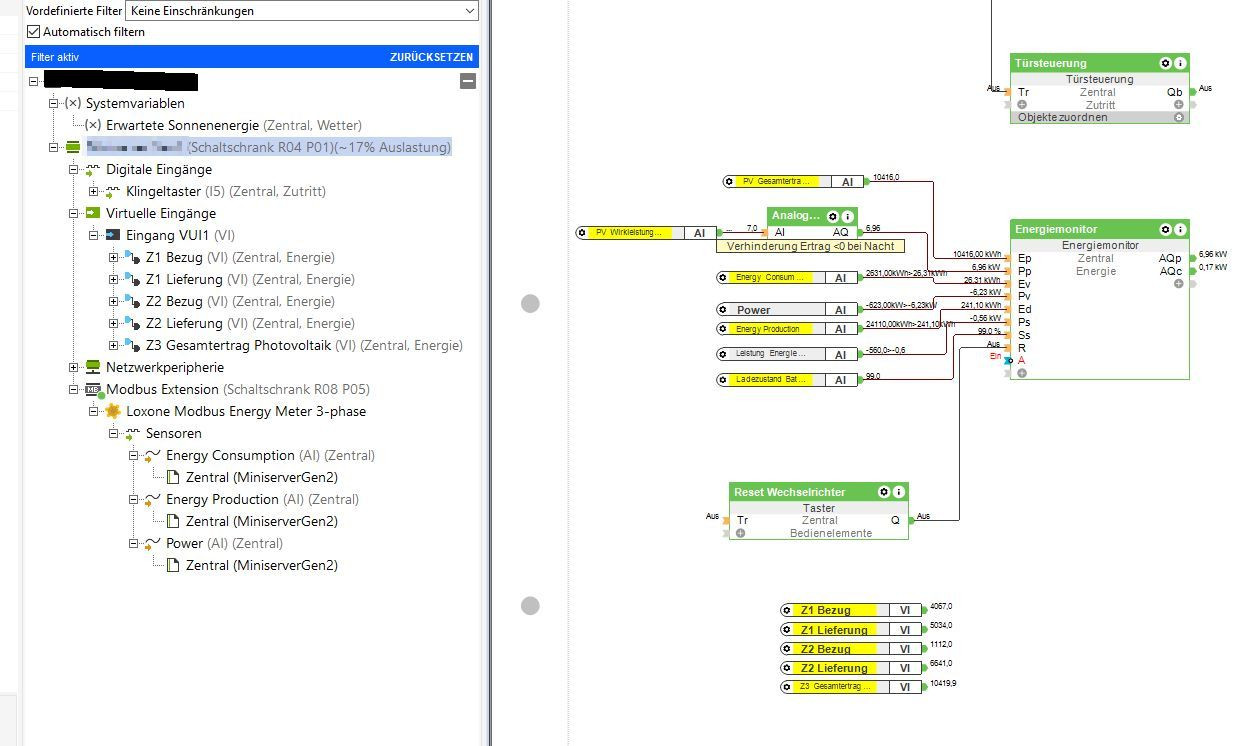Click gear icon on Power input block
This screenshot has width=1236, height=746.
(724, 310)
